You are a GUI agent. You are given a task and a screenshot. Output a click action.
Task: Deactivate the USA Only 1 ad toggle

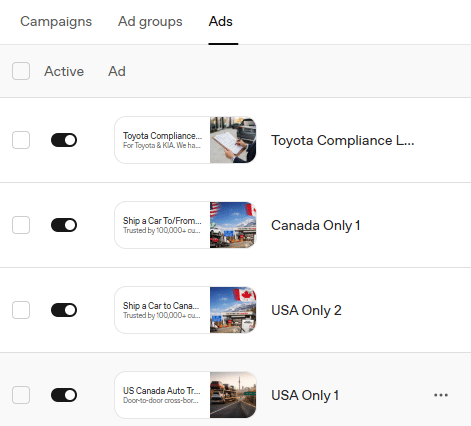click(64, 395)
